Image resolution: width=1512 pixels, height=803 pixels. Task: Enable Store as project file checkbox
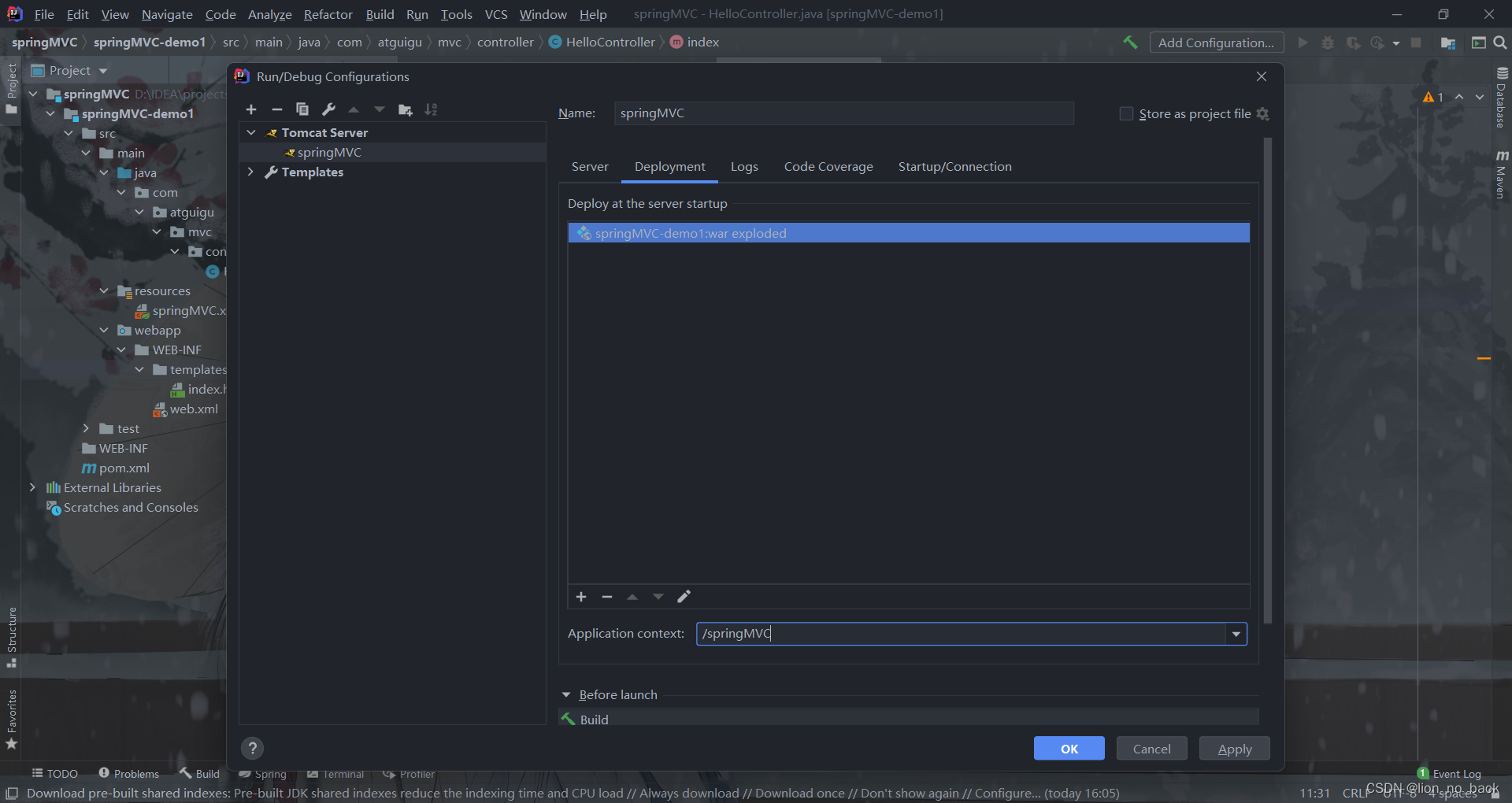tap(1126, 114)
